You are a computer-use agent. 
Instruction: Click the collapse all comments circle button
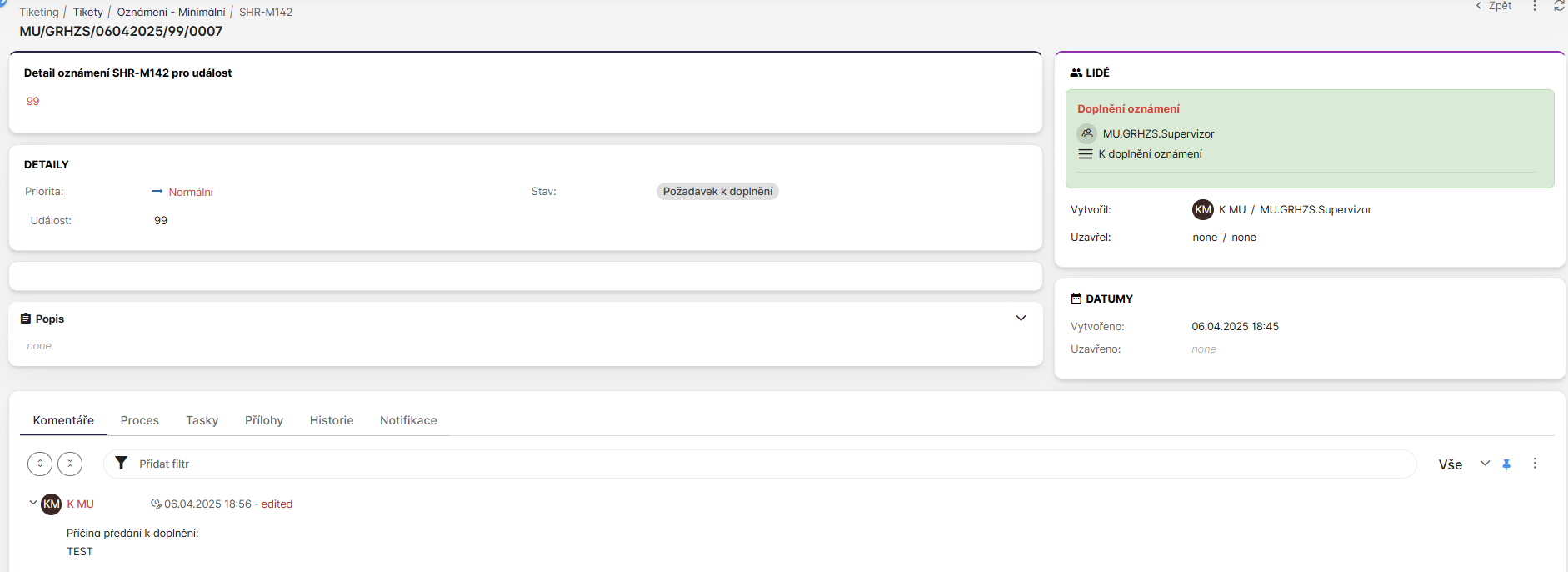click(x=70, y=464)
